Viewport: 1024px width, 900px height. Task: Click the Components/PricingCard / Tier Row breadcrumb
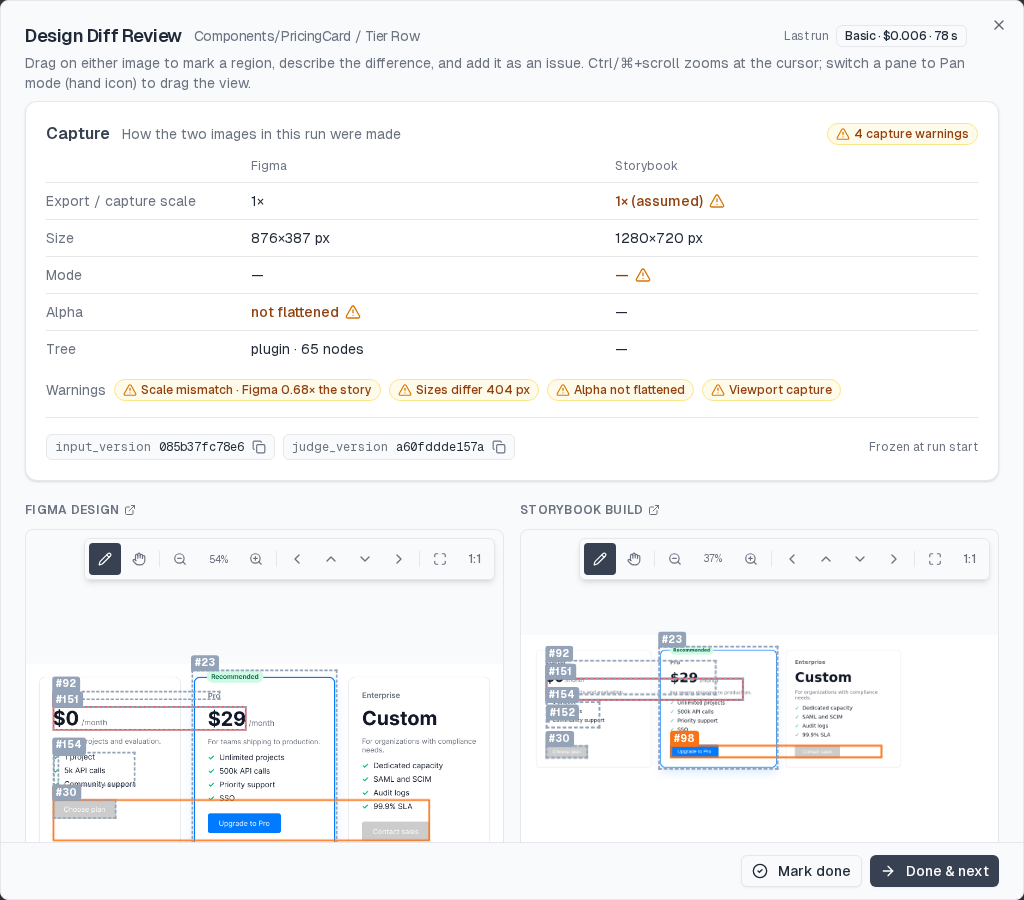[307, 37]
